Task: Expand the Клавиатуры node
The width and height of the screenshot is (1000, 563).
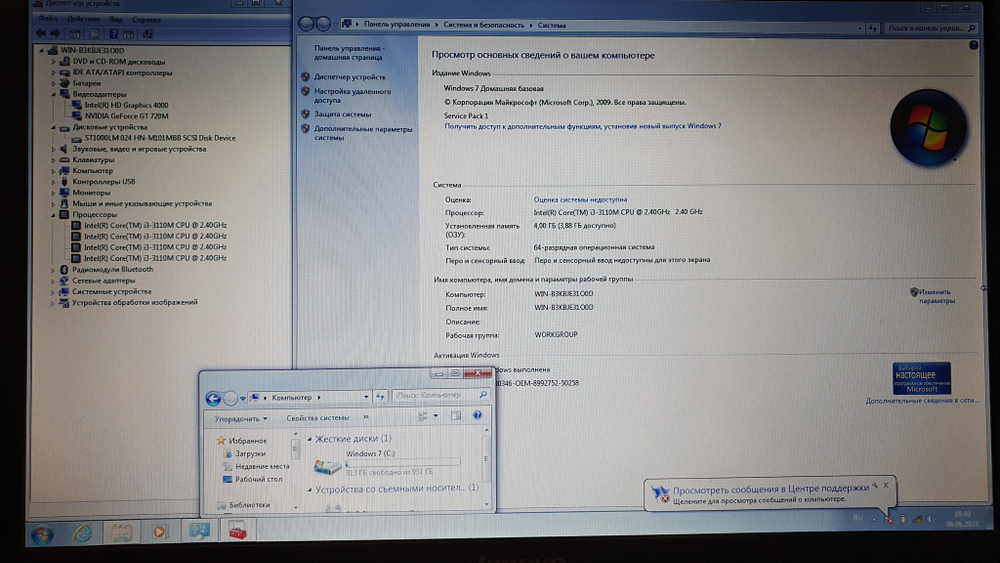Action: point(54,160)
